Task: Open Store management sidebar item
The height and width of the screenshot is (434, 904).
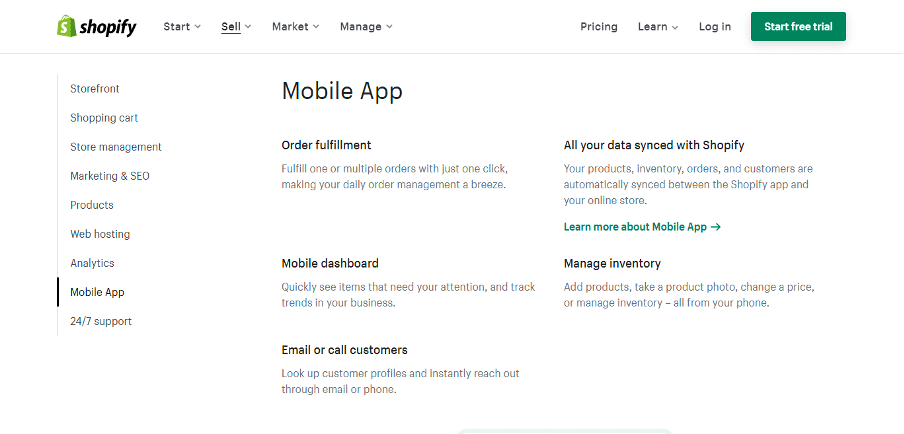Action: click(116, 147)
